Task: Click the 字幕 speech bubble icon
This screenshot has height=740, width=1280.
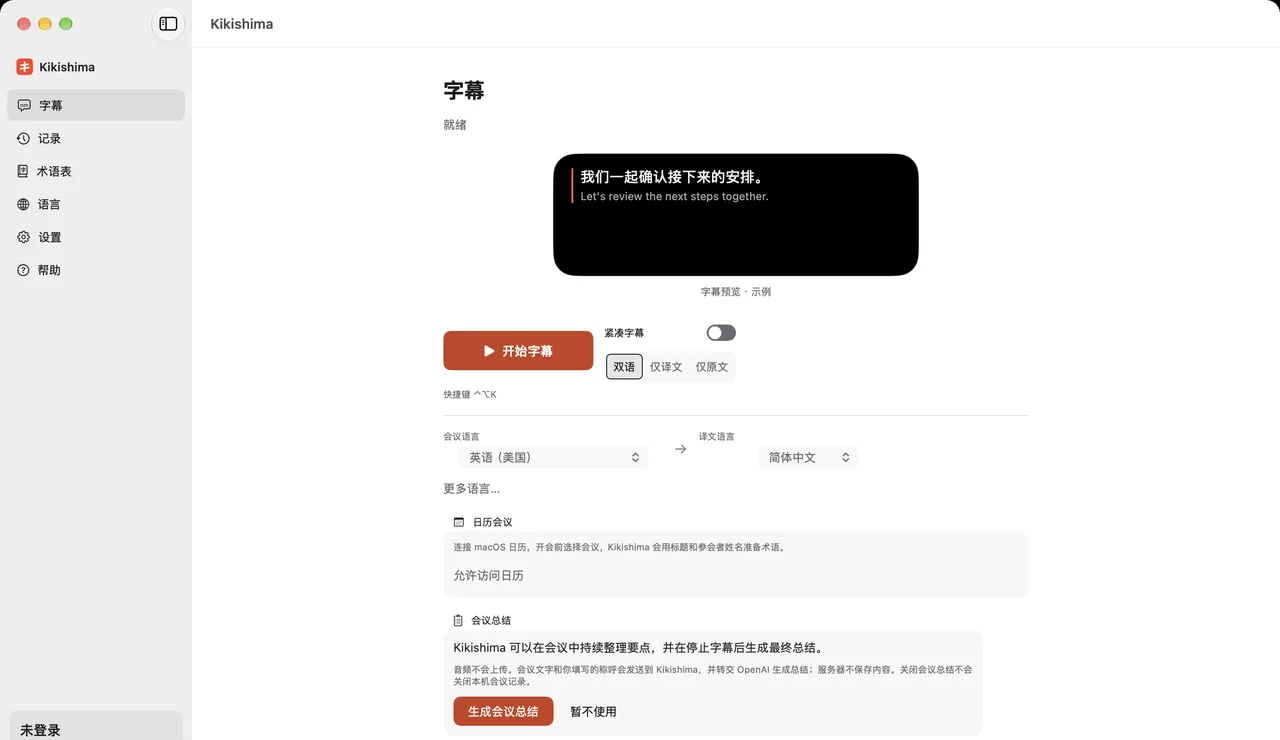Action: click(24, 105)
